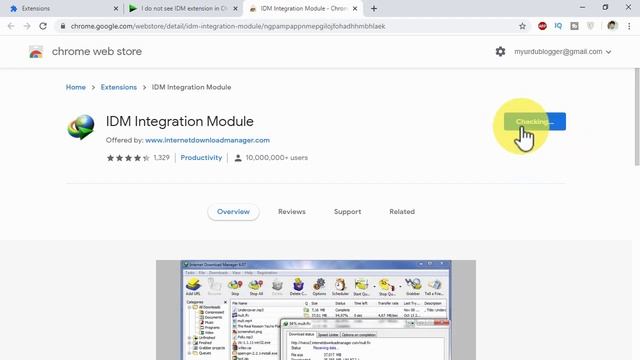
Task: Go to Home breadcrumb
Action: pos(76,87)
